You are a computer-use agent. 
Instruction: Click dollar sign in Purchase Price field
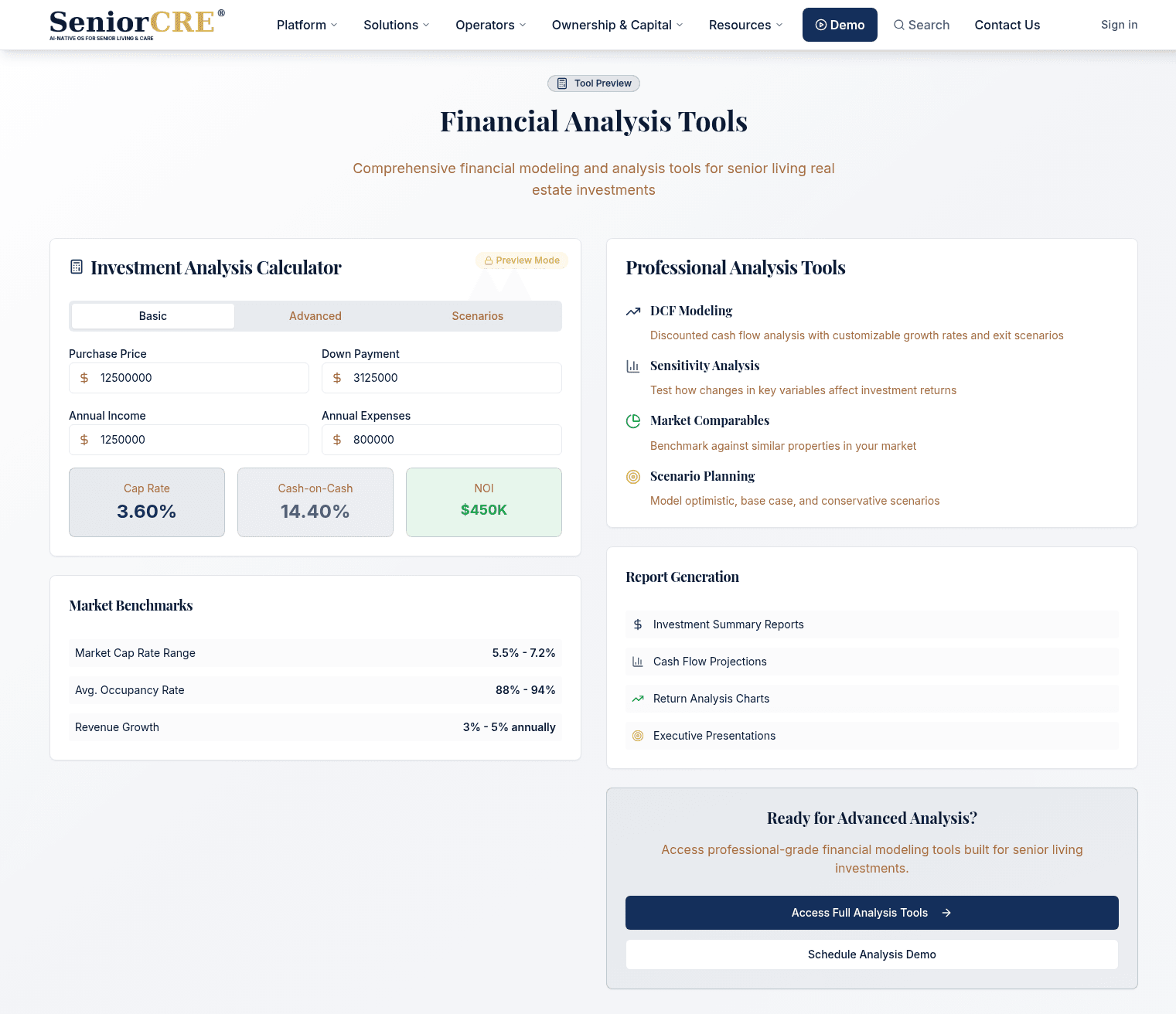(x=84, y=378)
